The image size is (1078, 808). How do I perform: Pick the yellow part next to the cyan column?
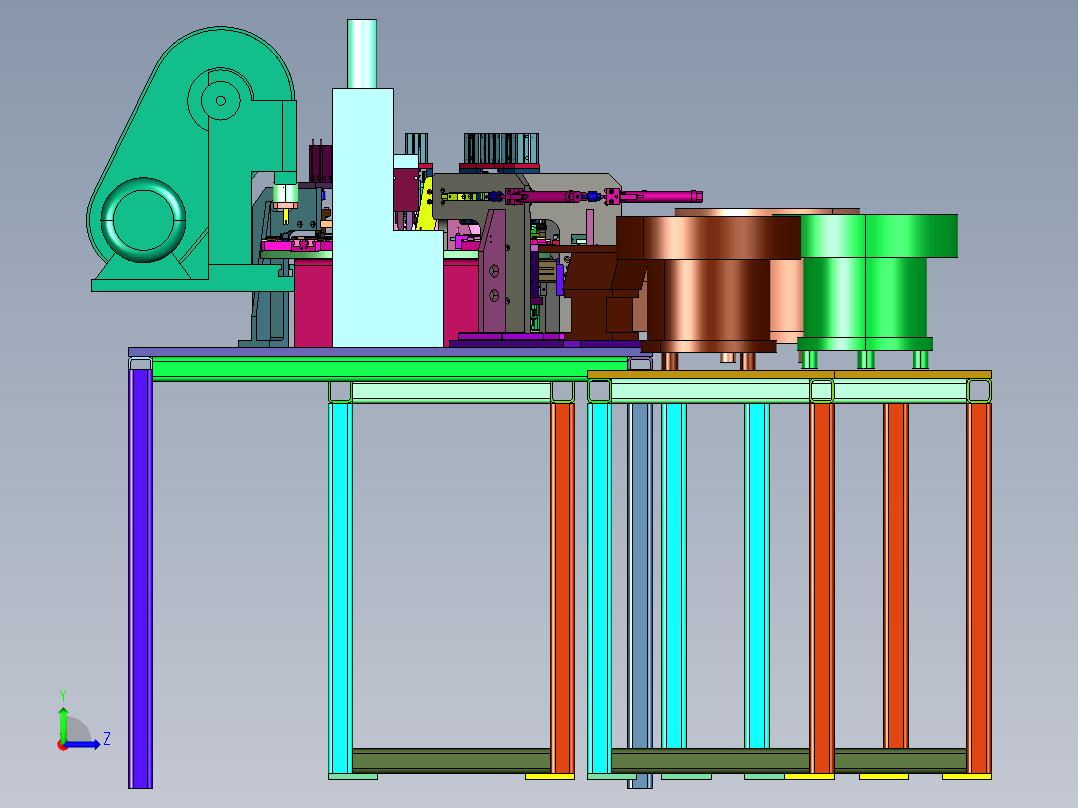pos(426,204)
